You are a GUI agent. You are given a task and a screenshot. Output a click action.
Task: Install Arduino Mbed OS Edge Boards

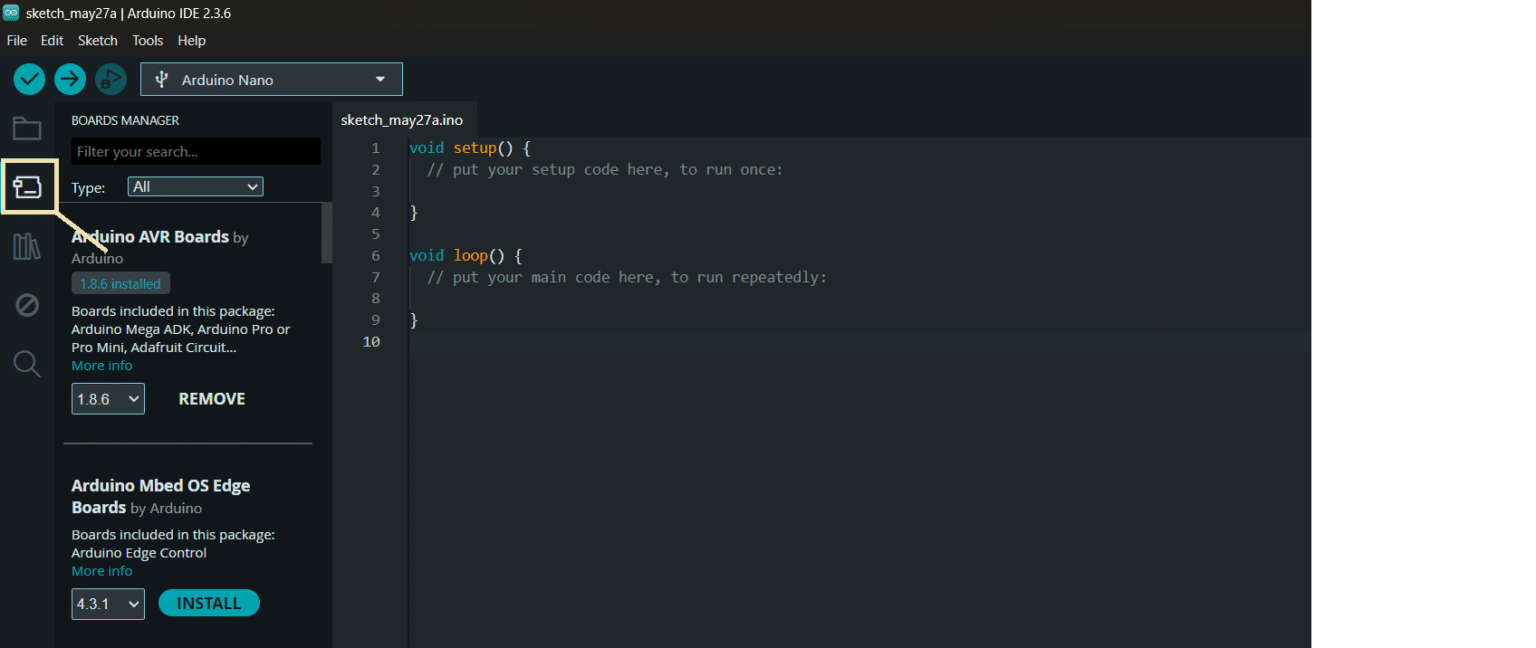[x=208, y=603]
